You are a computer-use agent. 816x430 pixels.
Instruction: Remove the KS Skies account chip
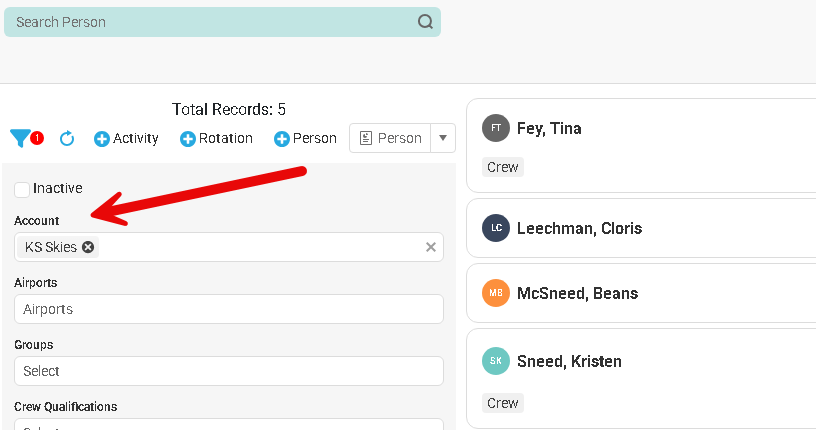88,247
